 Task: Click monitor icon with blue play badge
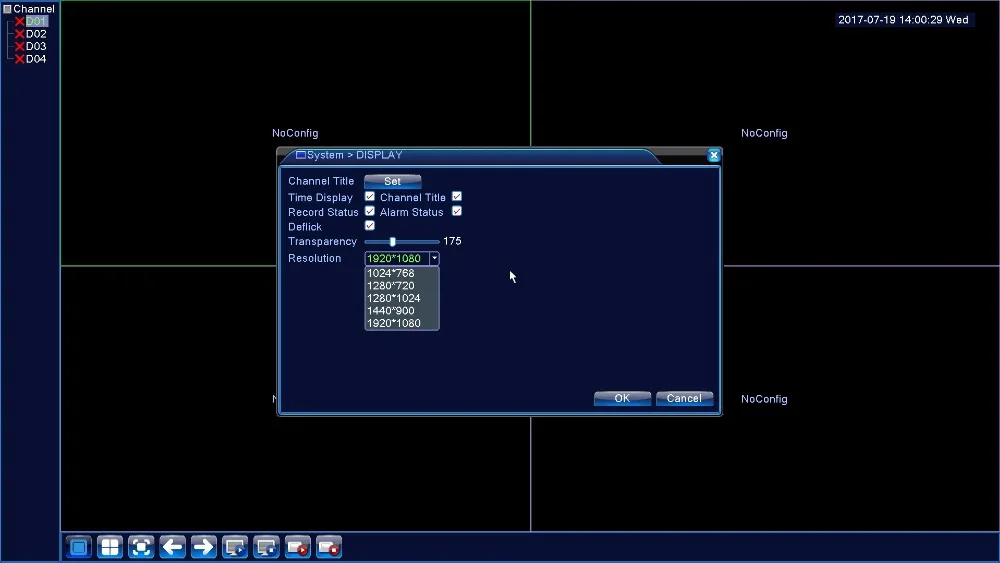[235, 547]
